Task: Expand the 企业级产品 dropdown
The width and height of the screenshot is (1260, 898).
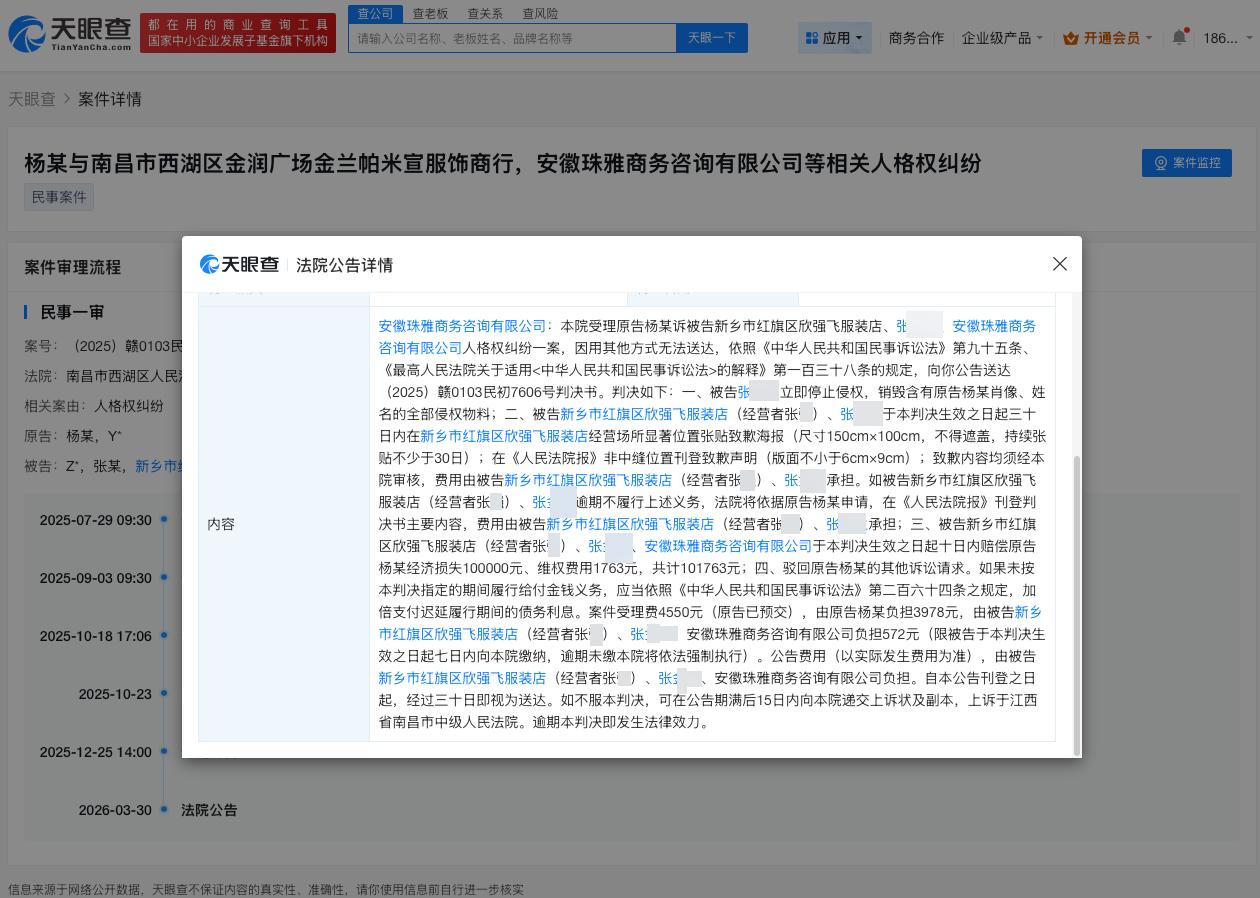Action: (x=1001, y=37)
